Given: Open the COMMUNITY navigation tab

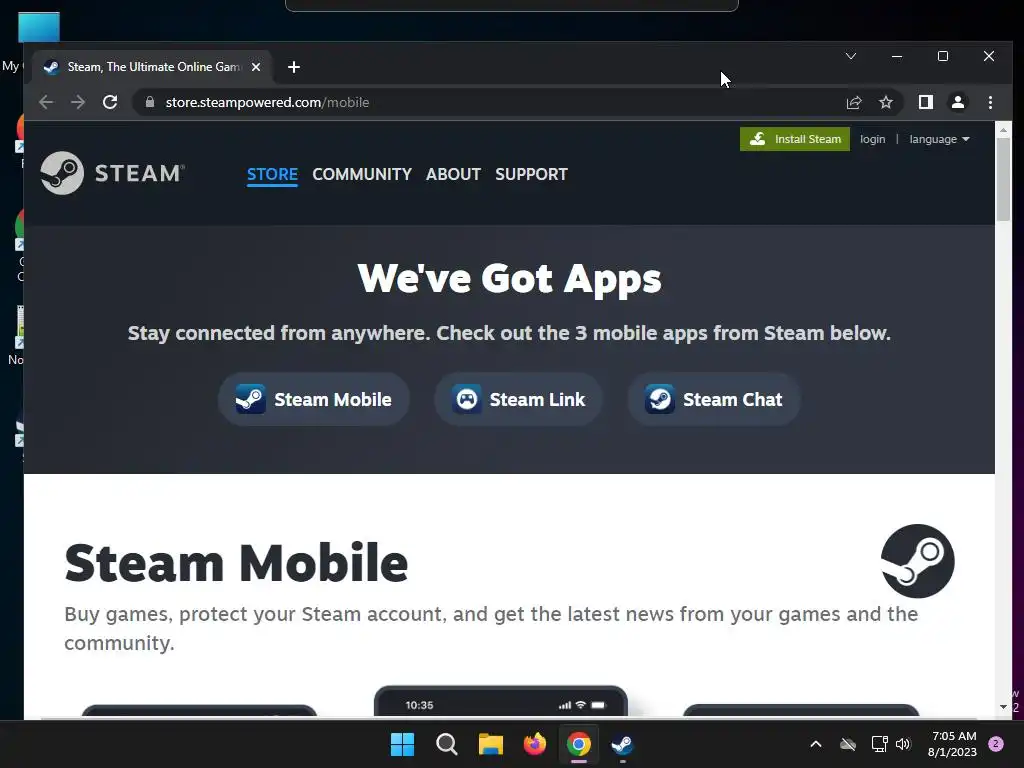Looking at the screenshot, I should [362, 174].
